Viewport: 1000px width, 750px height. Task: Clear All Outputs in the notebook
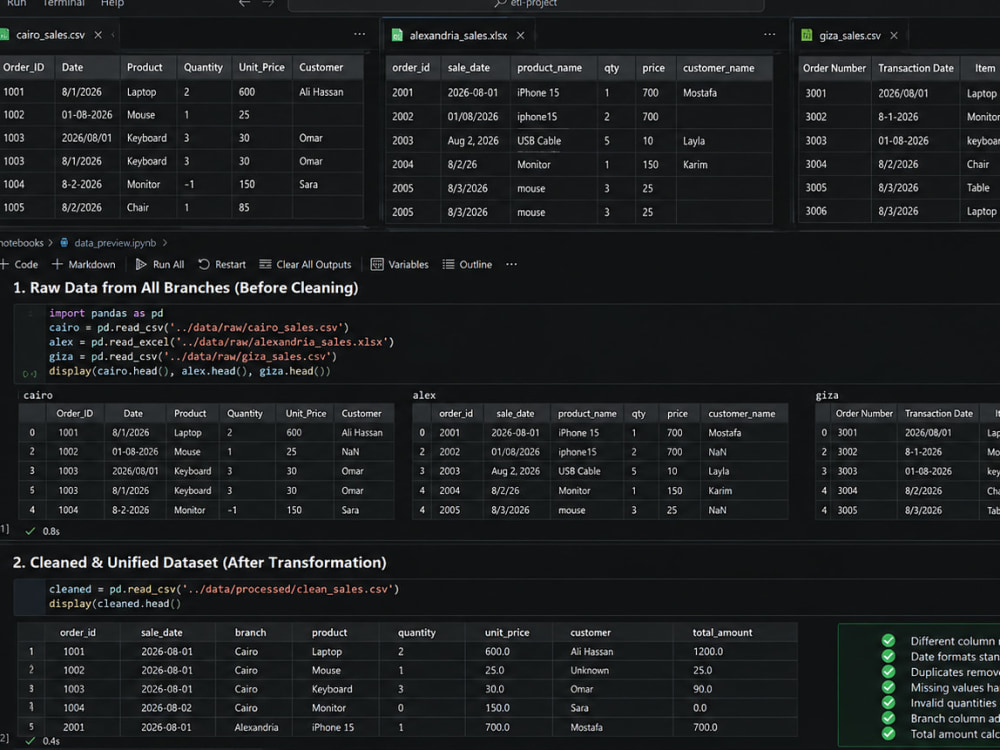(305, 265)
